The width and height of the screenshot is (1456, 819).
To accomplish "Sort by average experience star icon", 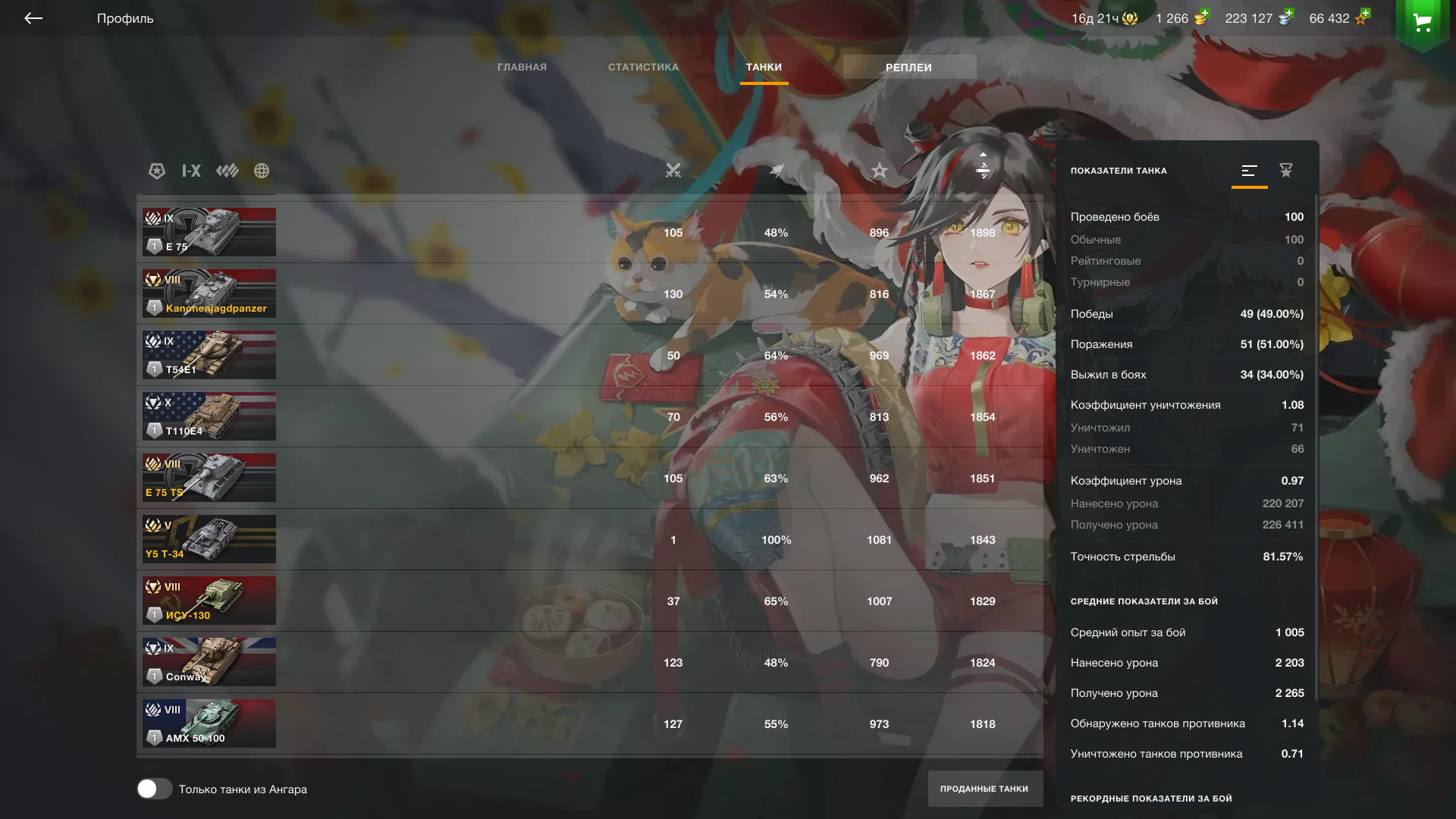I will 879,171.
